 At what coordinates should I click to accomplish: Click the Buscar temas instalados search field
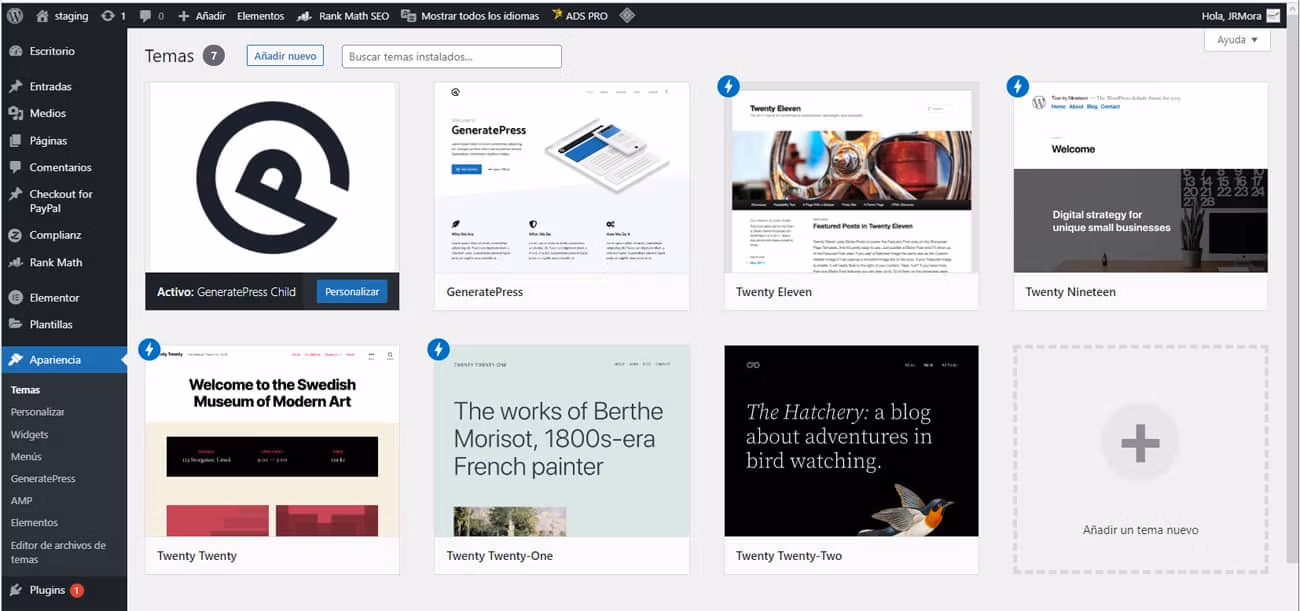(452, 57)
